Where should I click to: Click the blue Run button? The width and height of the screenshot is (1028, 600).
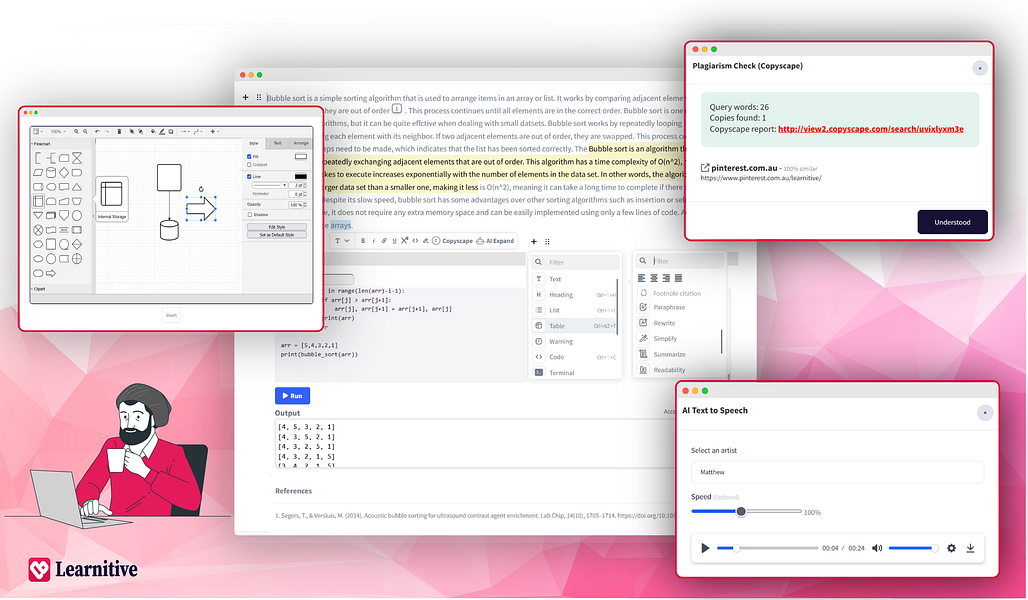292,395
